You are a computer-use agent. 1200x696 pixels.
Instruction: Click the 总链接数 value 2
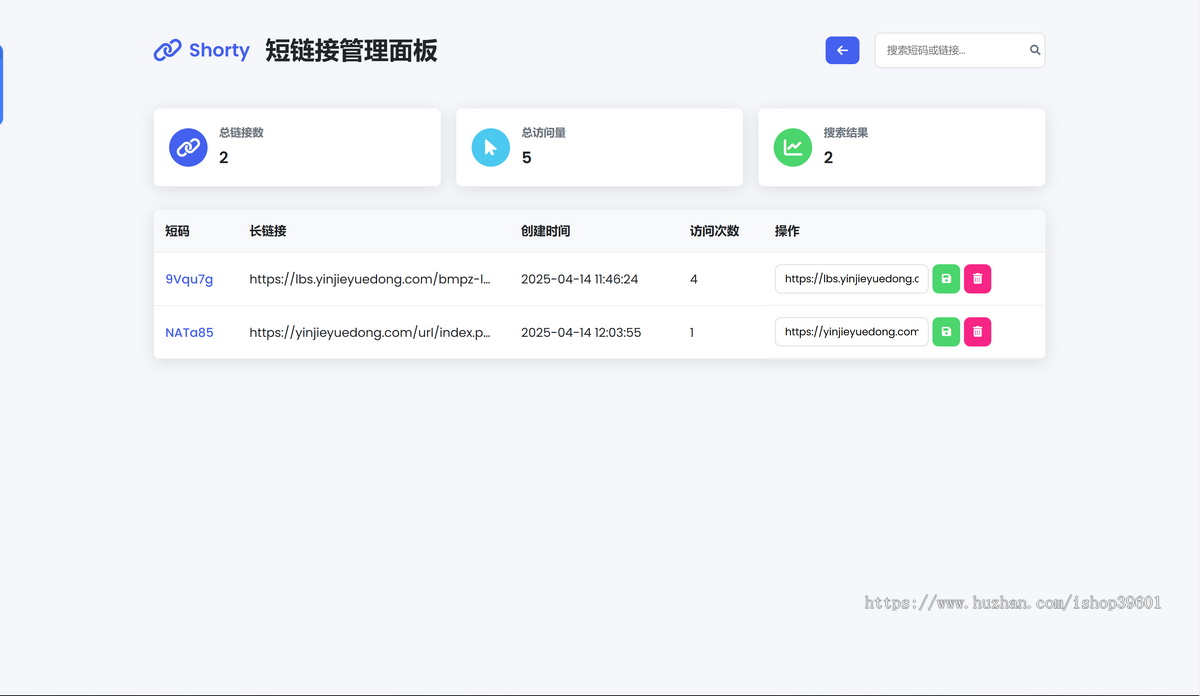[224, 157]
